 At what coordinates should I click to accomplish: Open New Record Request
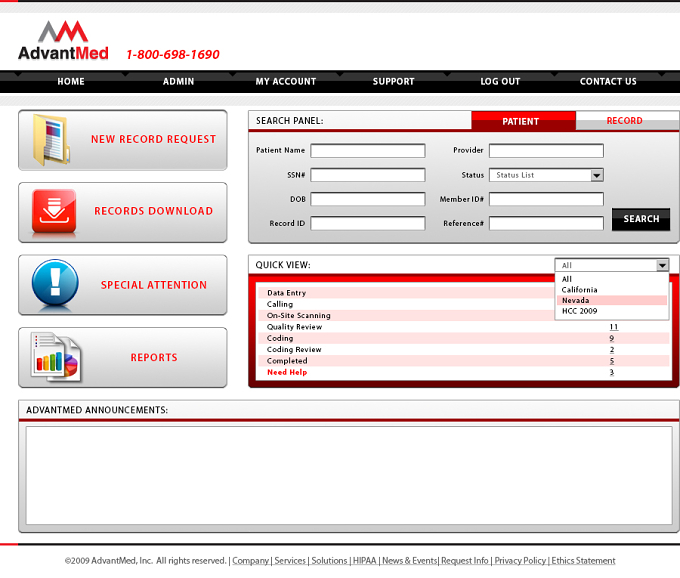123,140
